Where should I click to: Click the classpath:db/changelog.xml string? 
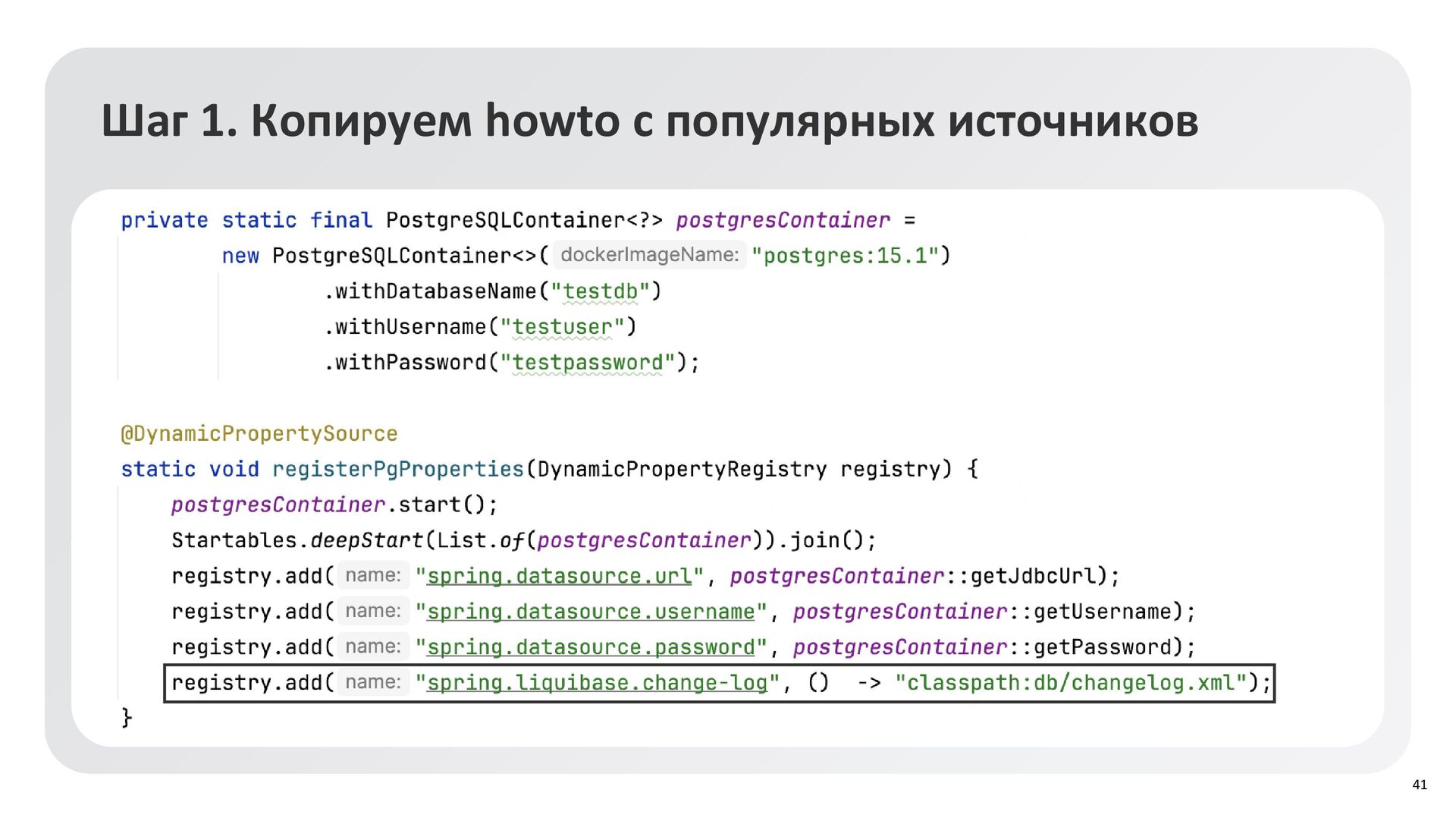tap(1071, 683)
